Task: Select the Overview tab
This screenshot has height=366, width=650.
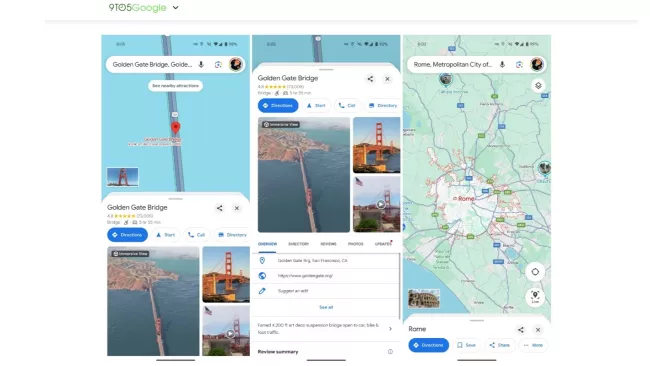Action: tap(267, 244)
